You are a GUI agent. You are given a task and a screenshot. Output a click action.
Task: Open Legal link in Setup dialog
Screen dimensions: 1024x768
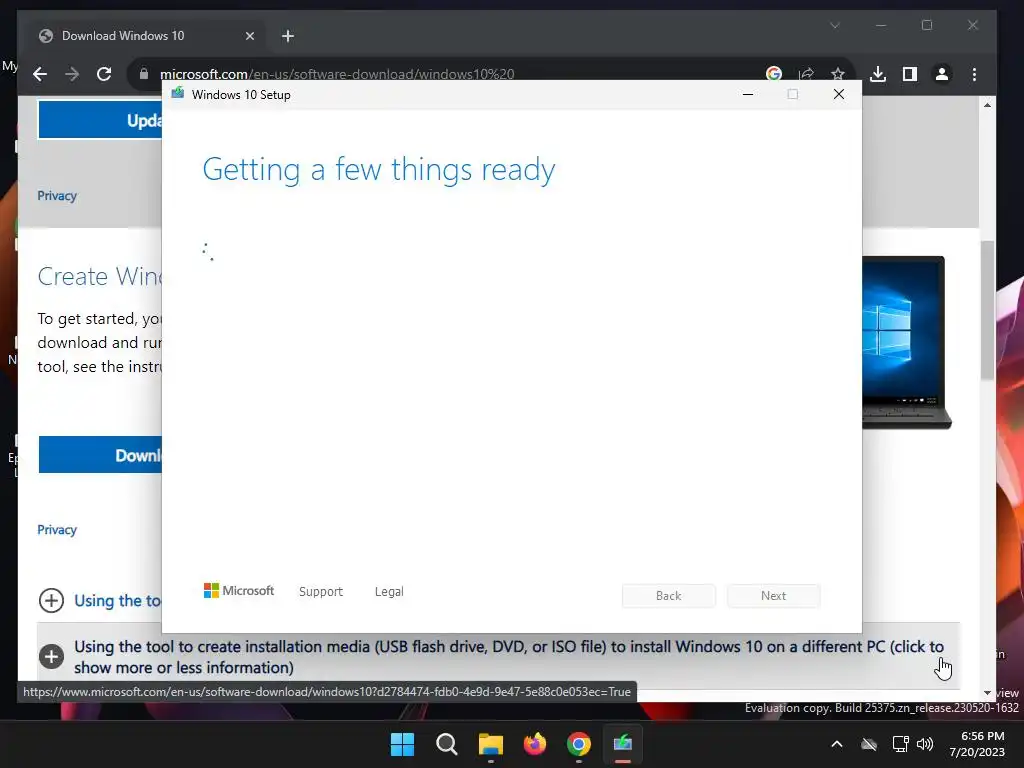389,592
